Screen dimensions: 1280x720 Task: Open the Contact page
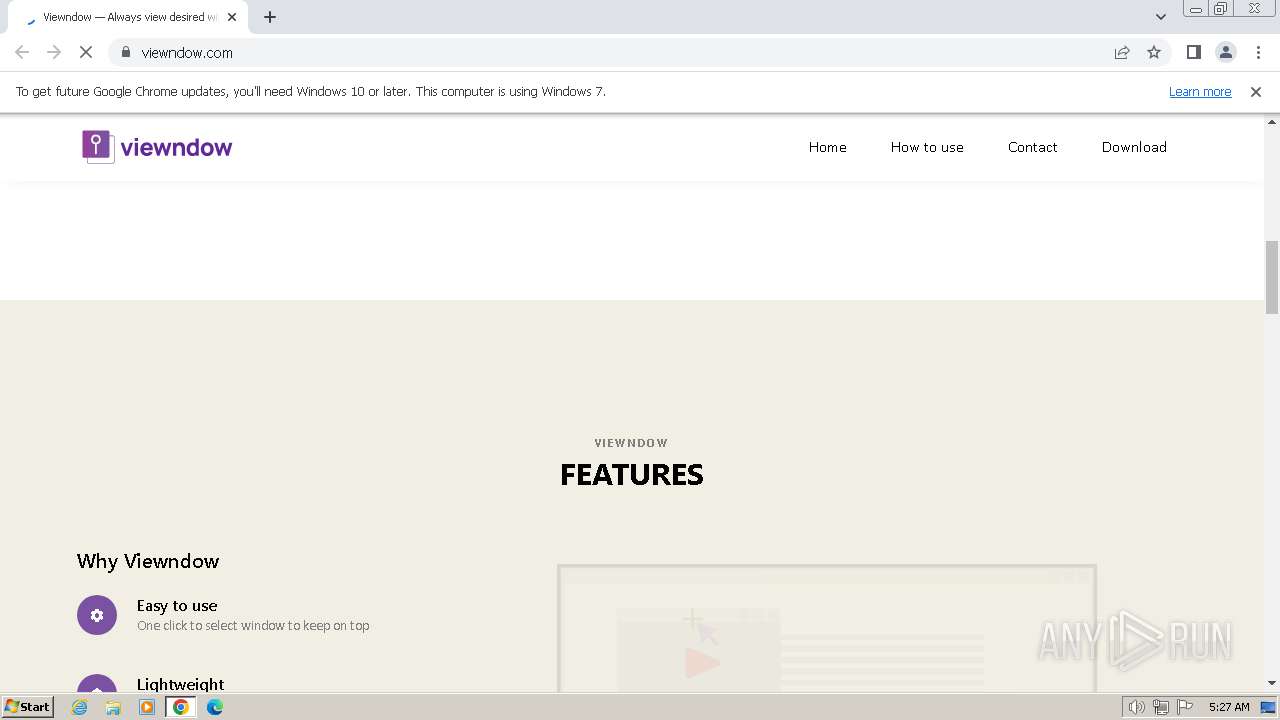point(1033,147)
